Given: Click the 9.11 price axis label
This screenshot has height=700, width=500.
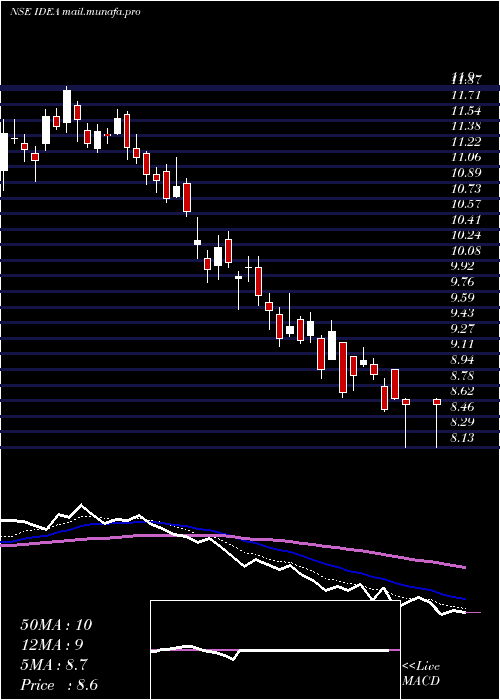Looking at the screenshot, I should 463,344.
